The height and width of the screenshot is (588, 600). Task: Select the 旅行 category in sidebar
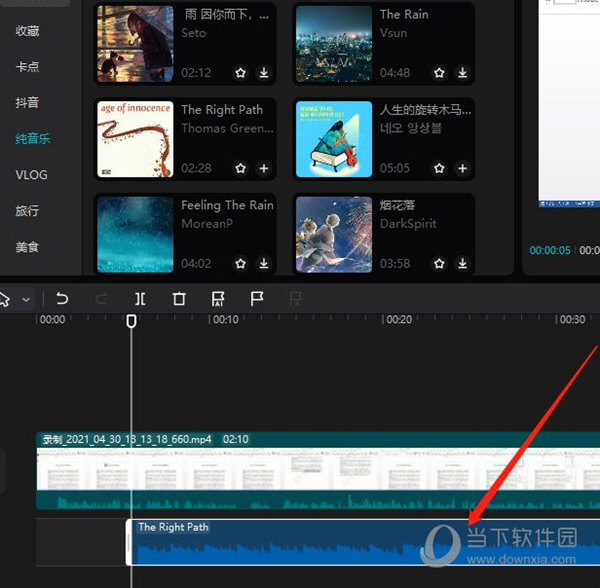(x=27, y=211)
